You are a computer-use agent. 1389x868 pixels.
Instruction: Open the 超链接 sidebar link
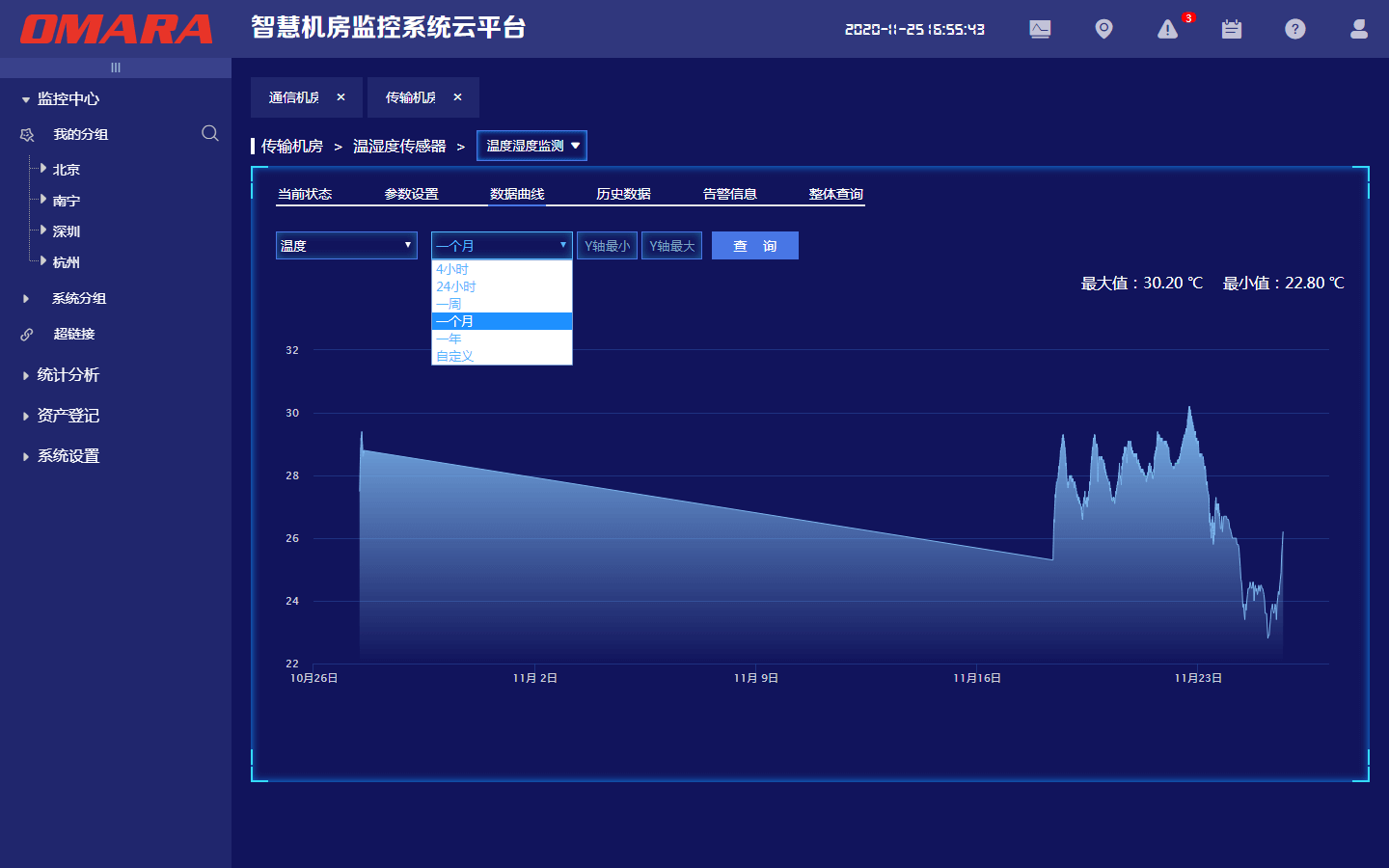point(73,334)
